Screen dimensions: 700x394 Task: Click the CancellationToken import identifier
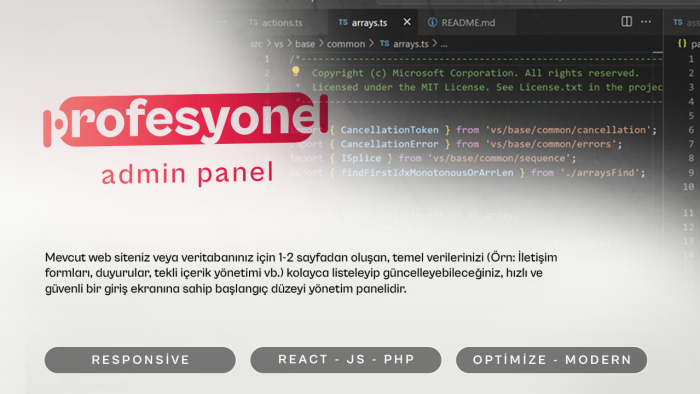[x=390, y=130]
